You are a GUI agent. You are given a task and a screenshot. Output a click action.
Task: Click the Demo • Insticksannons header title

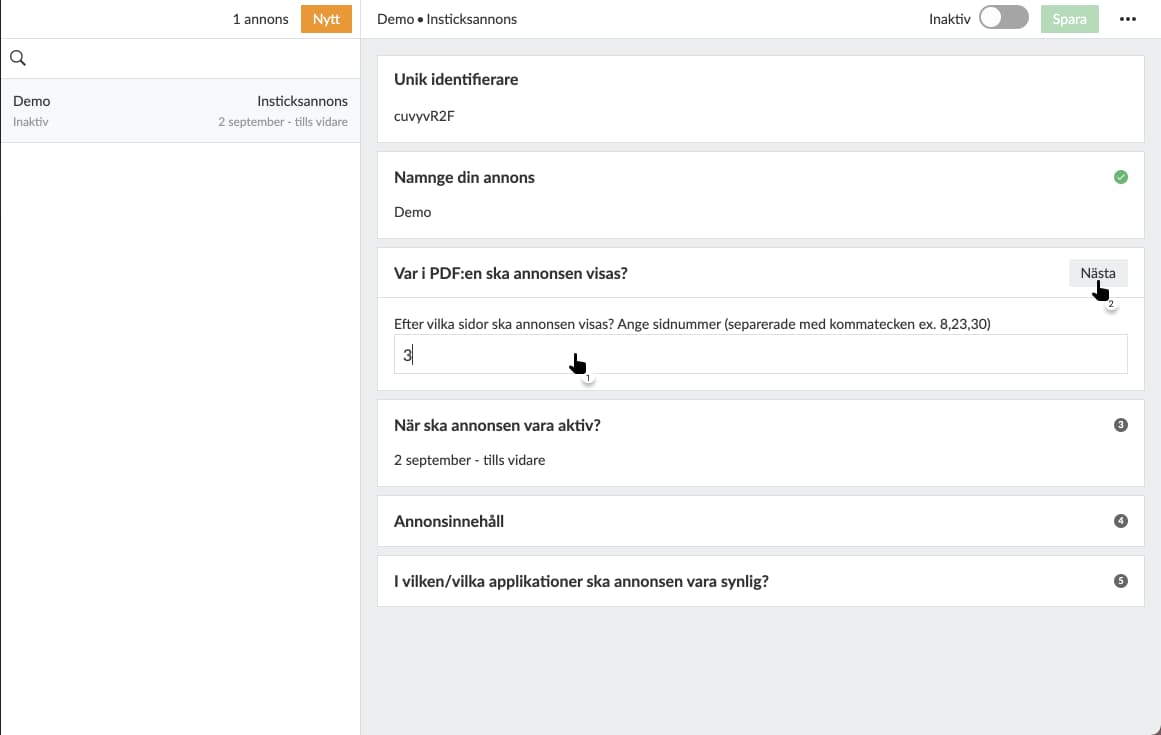pos(447,19)
